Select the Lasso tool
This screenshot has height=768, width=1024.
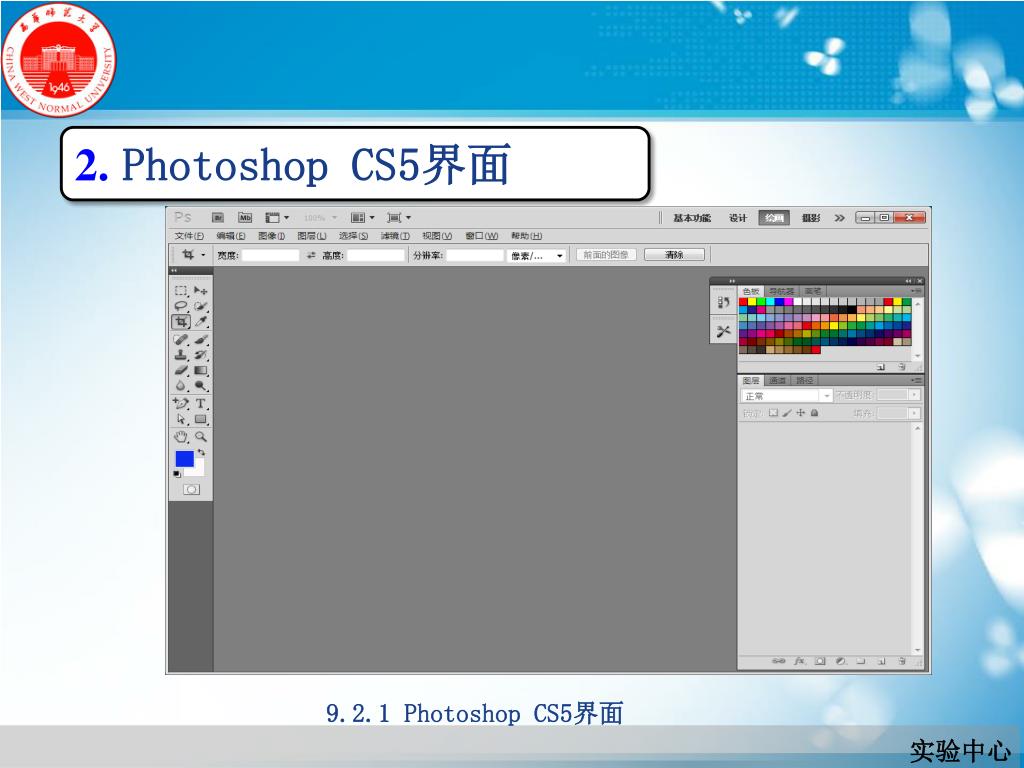[181, 306]
